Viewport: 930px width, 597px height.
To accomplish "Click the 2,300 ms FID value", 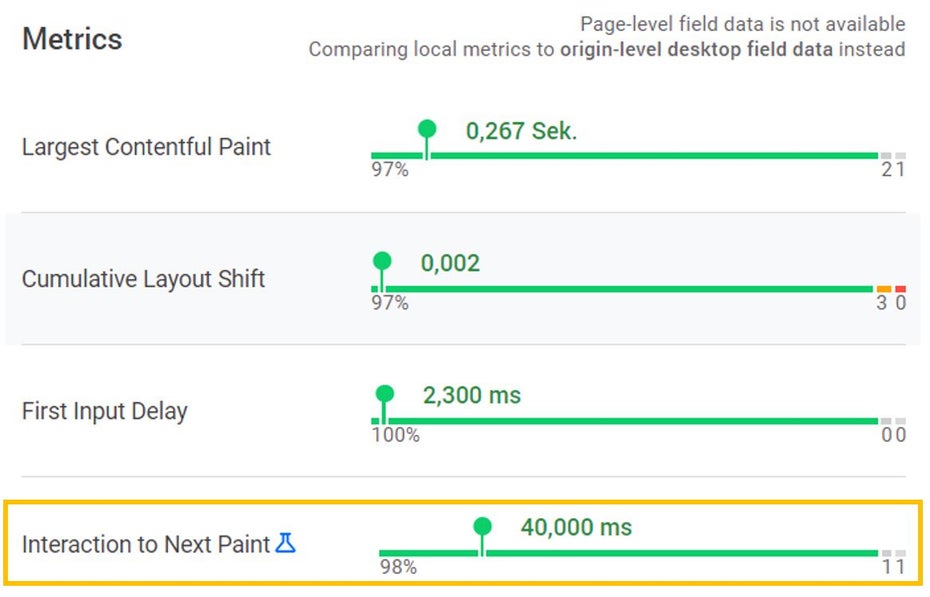I will (x=472, y=396).
